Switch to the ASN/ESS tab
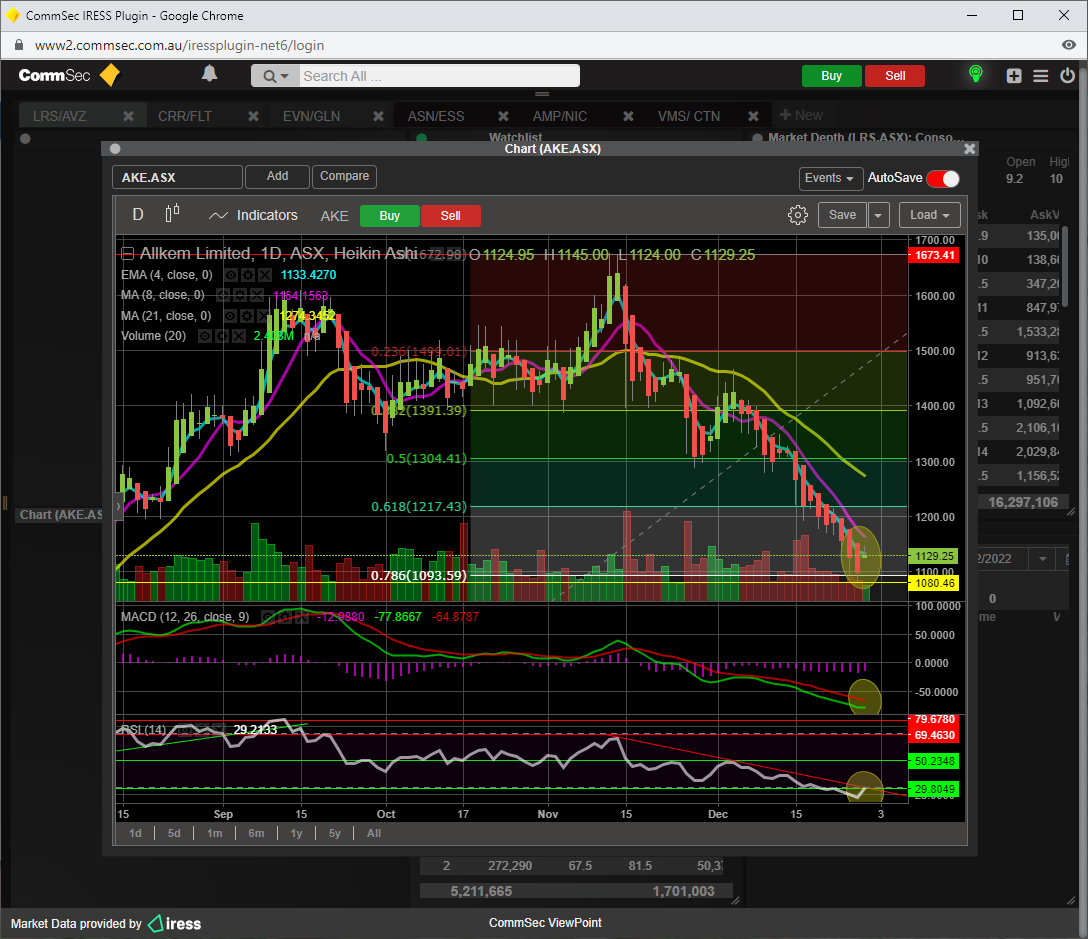The height and width of the screenshot is (939, 1088). point(436,116)
